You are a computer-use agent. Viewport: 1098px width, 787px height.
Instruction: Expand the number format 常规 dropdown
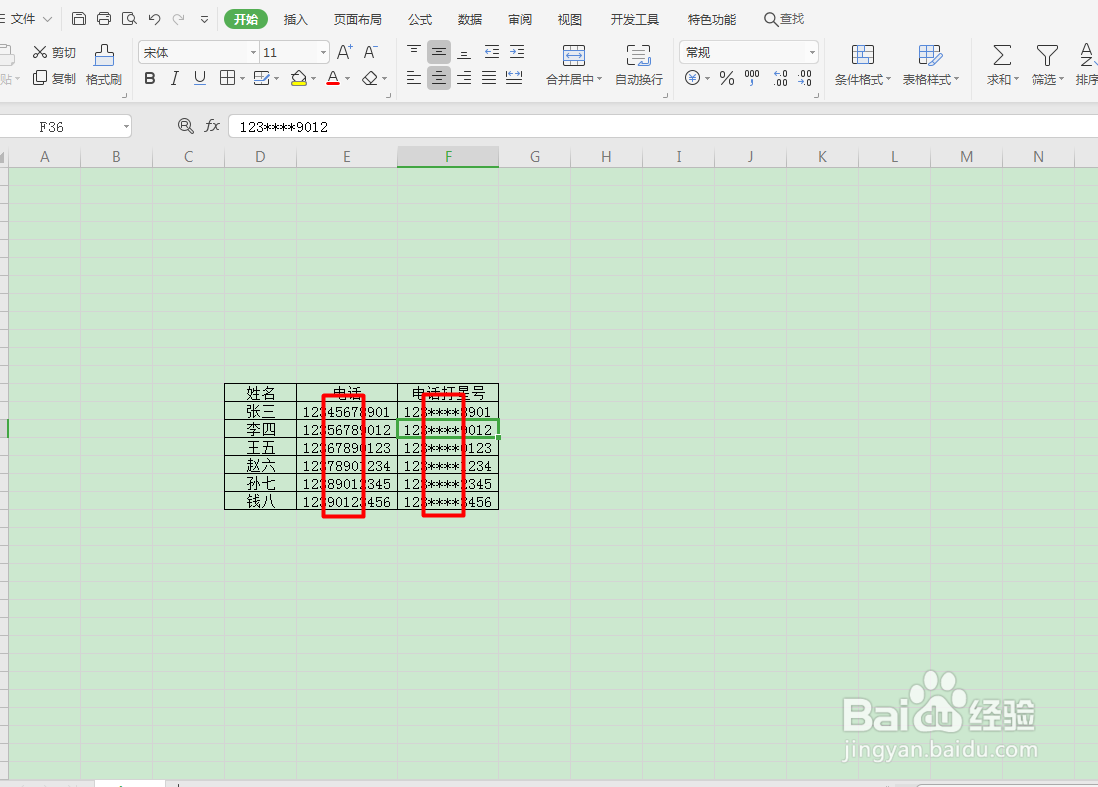812,53
